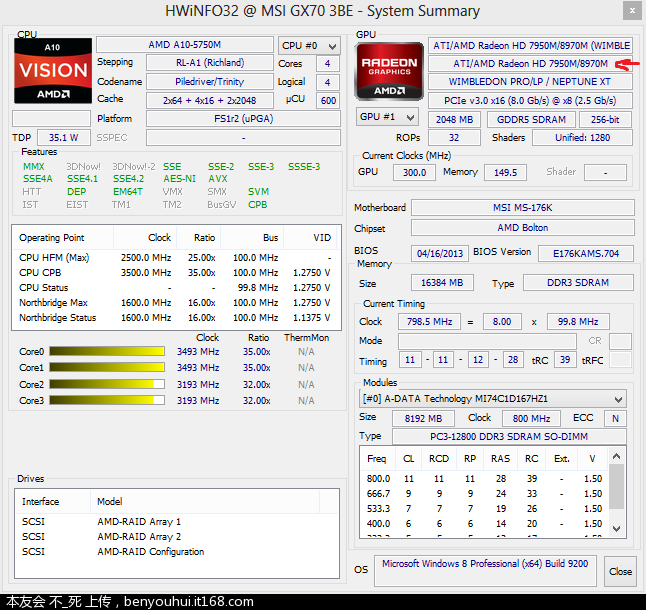Click the FS1r2 (uPGA) platform field
Image resolution: width=646 pixels, height=610 pixels.
click(243, 119)
